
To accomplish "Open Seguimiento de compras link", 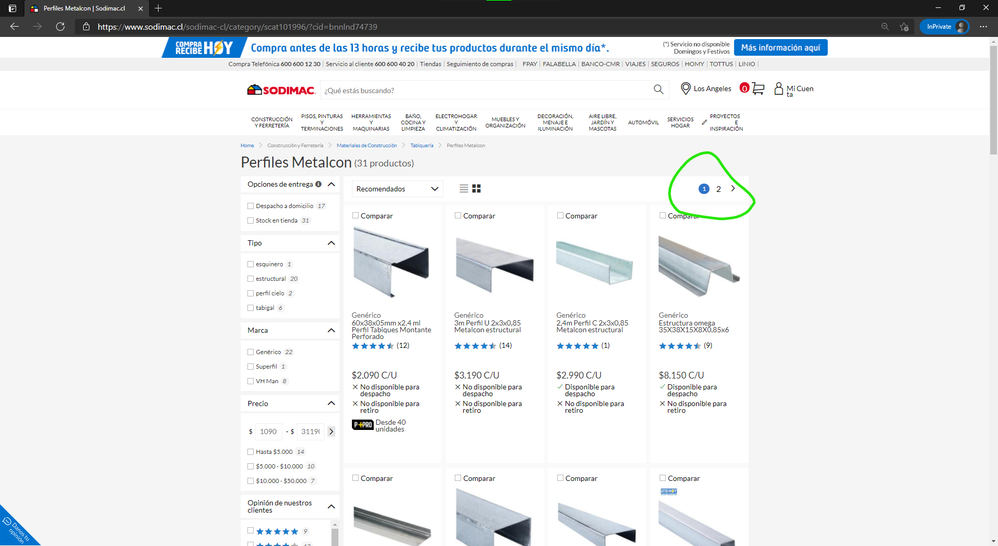I will click(x=480, y=64).
